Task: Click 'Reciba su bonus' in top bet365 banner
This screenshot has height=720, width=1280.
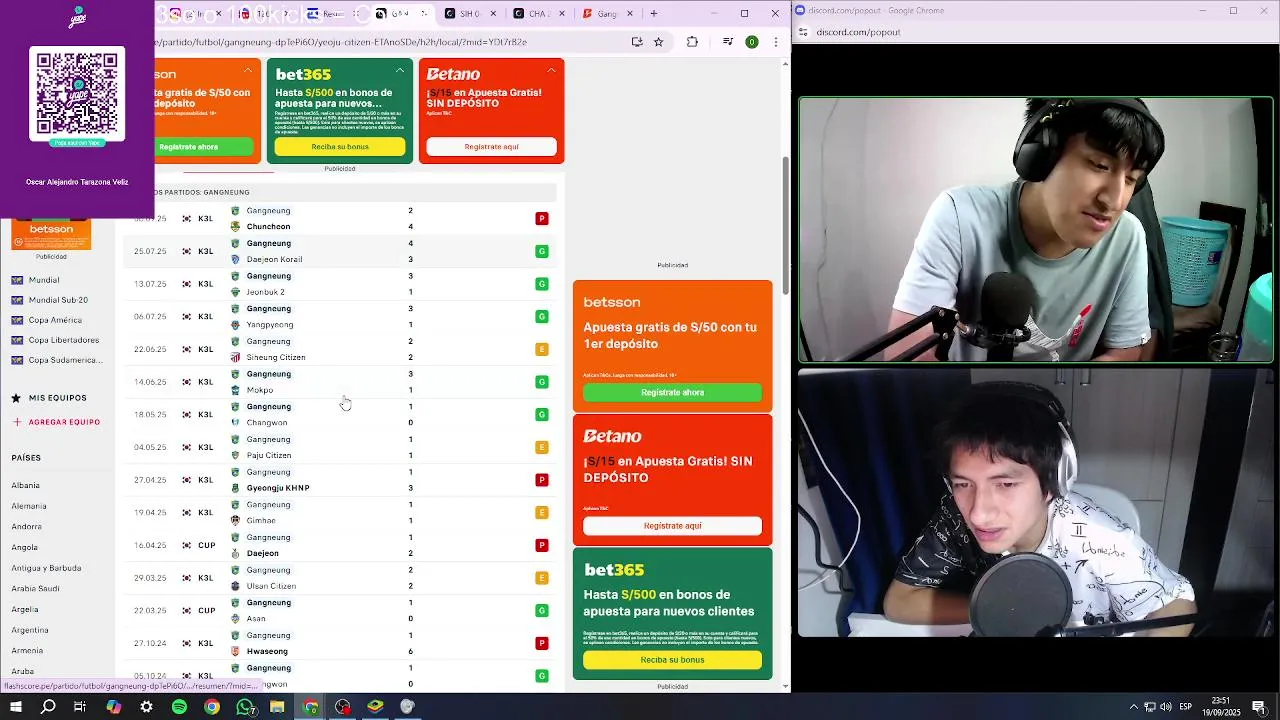Action: coord(340,147)
